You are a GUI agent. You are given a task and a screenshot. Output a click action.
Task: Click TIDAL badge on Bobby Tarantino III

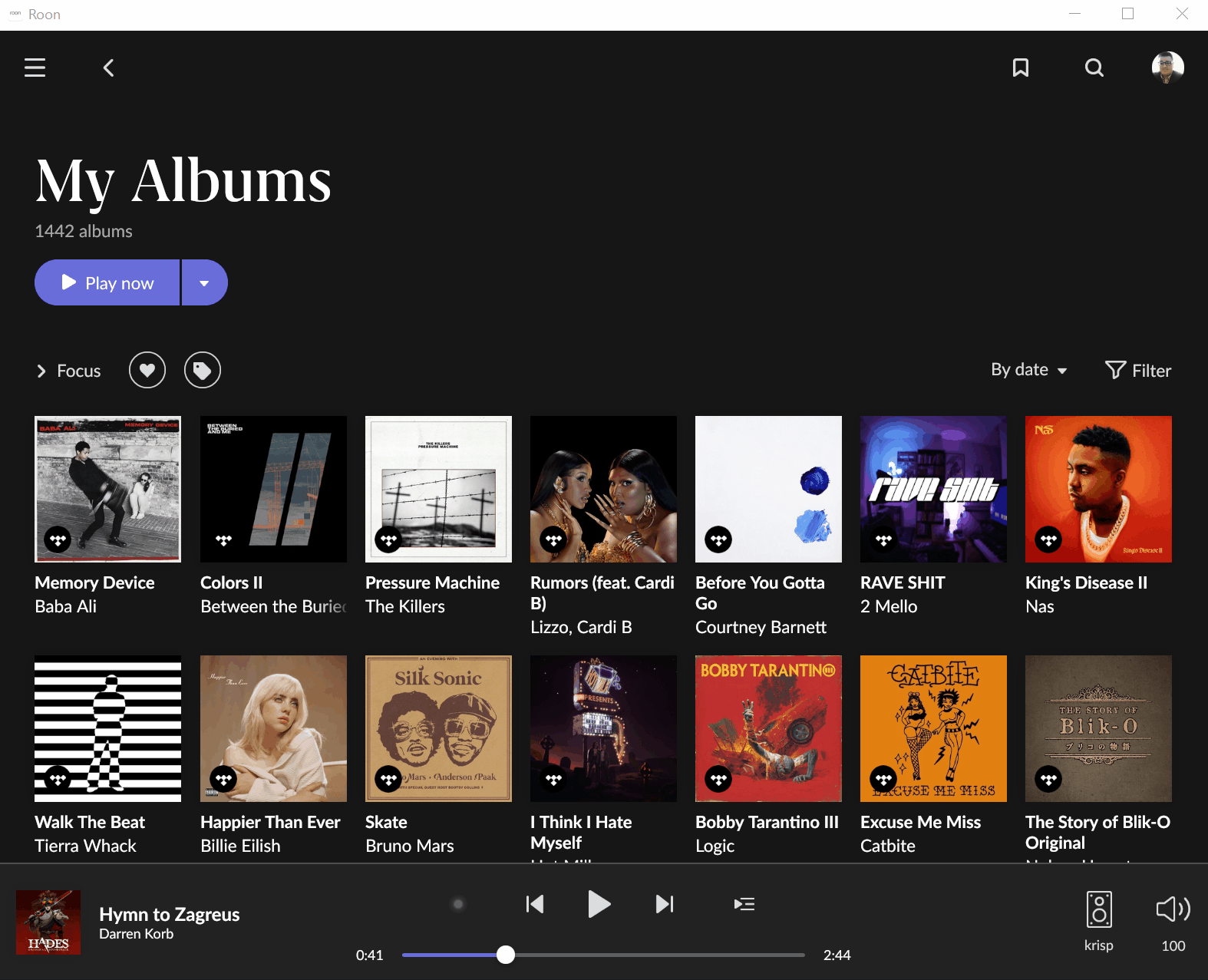(718, 779)
